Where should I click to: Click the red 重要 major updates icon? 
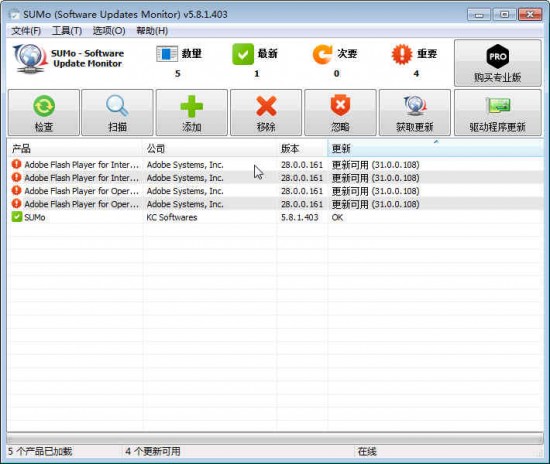(402, 54)
